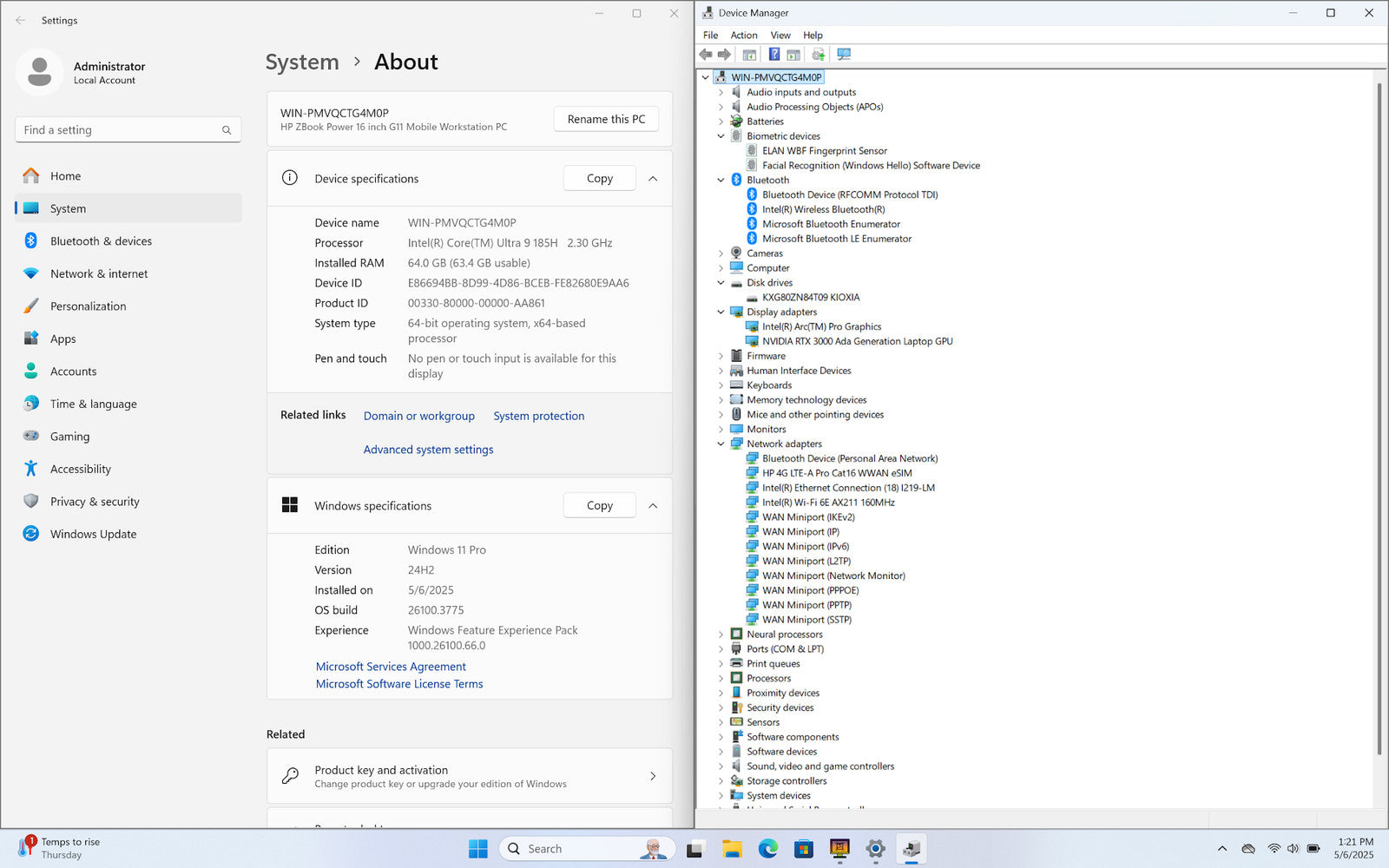Image resolution: width=1389 pixels, height=868 pixels.
Task: Expand the Batteries category
Action: [721, 122]
